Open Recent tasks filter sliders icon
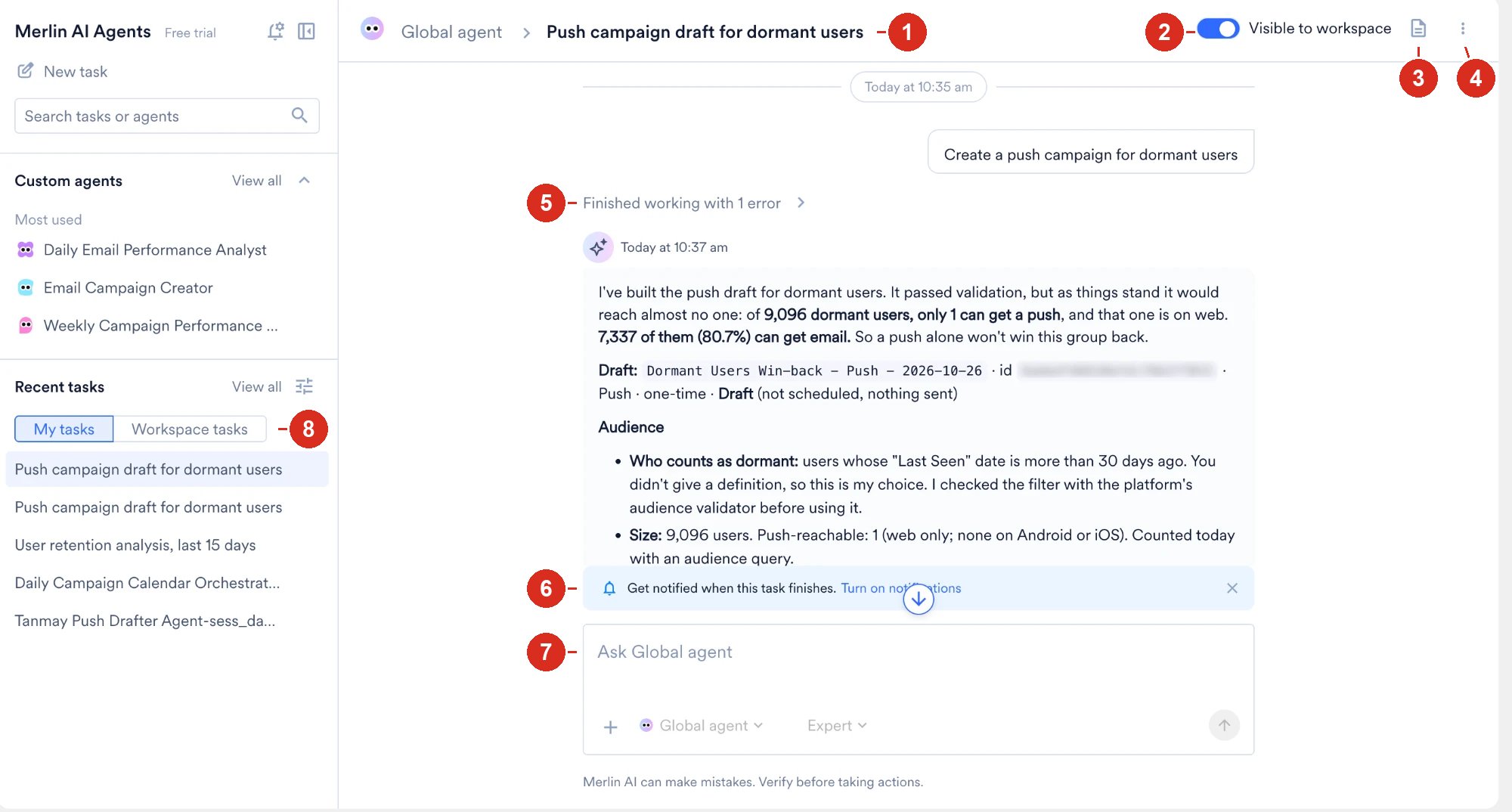The height and width of the screenshot is (812, 1512). point(304,386)
